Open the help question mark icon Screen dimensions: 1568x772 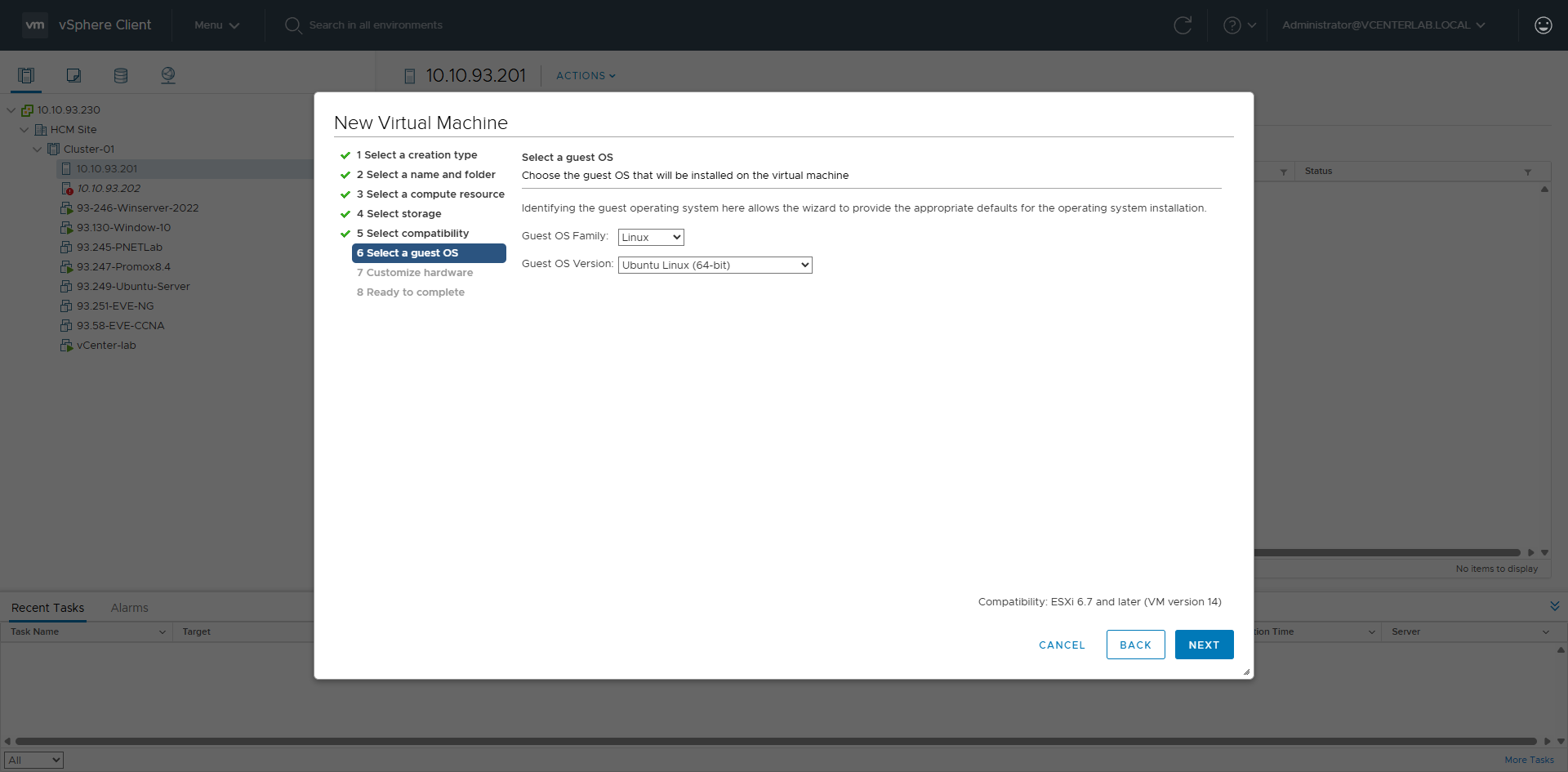[x=1232, y=25]
